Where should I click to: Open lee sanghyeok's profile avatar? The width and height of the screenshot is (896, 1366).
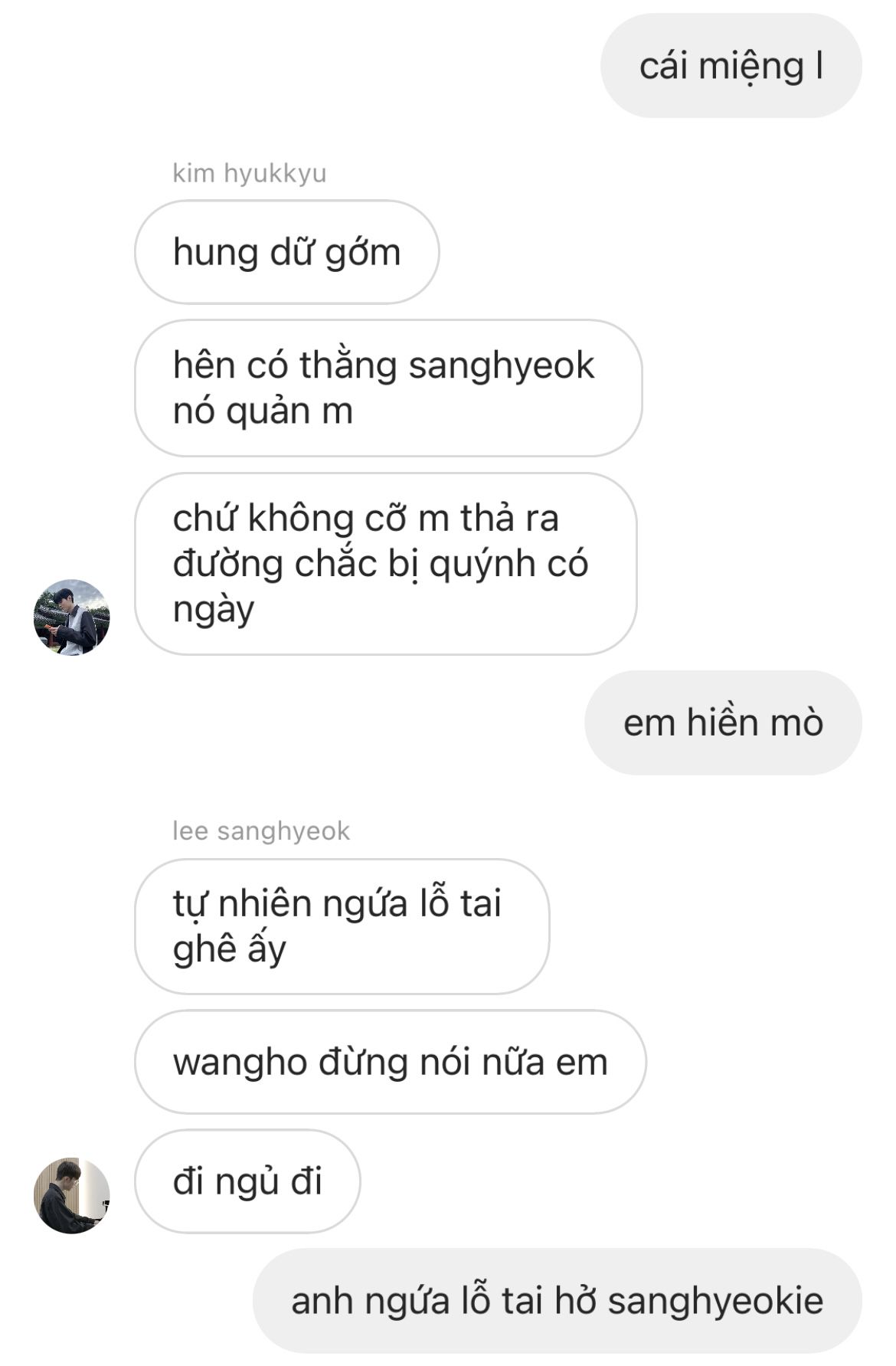pyautogui.click(x=72, y=1195)
